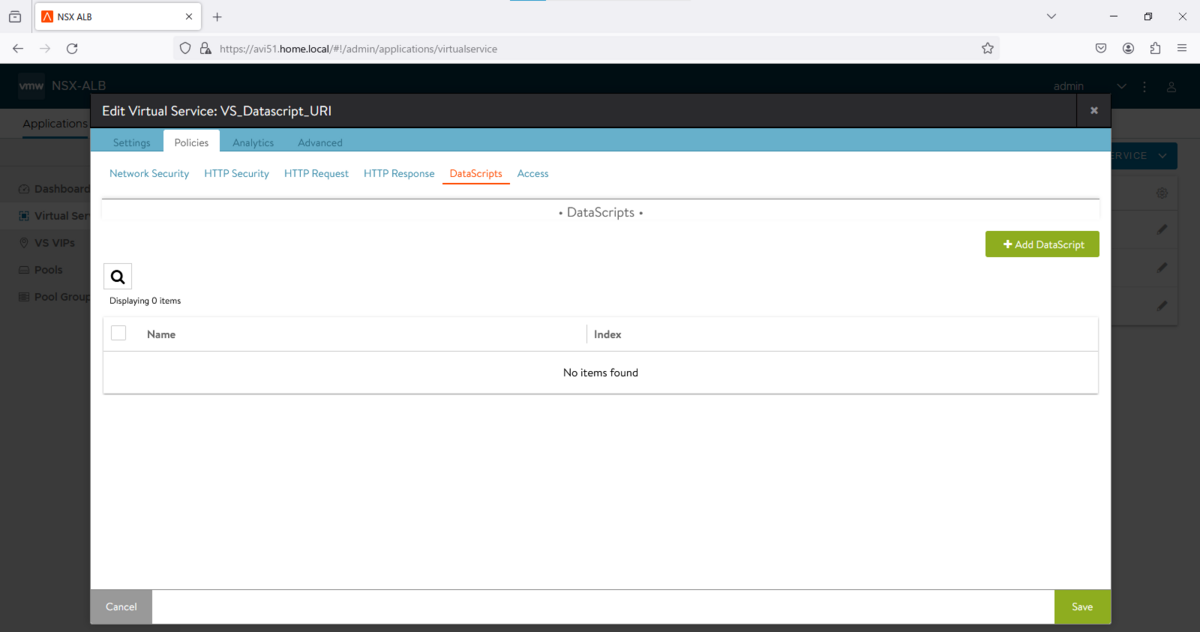This screenshot has height=632, width=1200.
Task: Click the site security lock icon
Action: point(205,48)
